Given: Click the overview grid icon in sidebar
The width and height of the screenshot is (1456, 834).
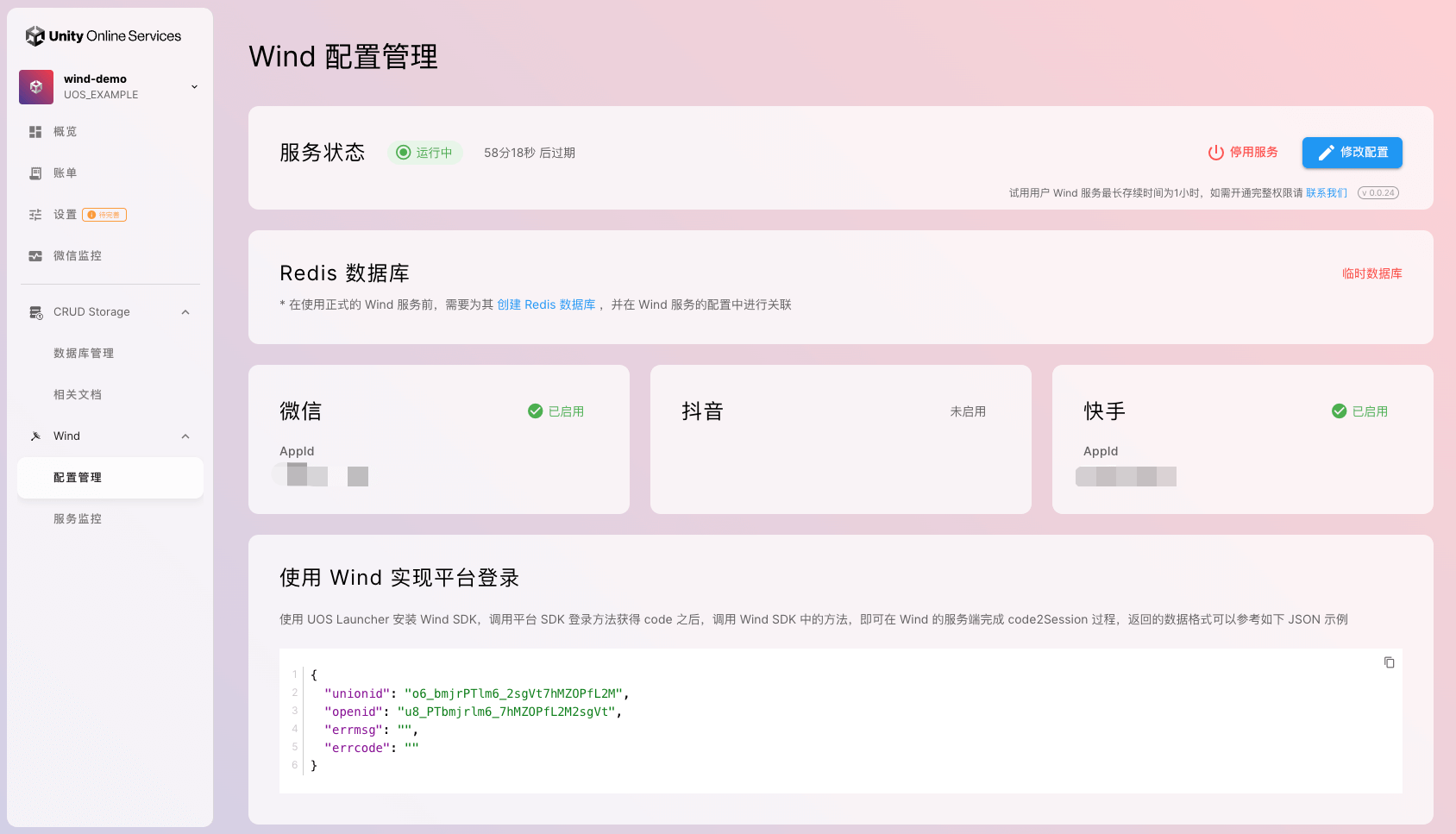Looking at the screenshot, I should pyautogui.click(x=35, y=132).
